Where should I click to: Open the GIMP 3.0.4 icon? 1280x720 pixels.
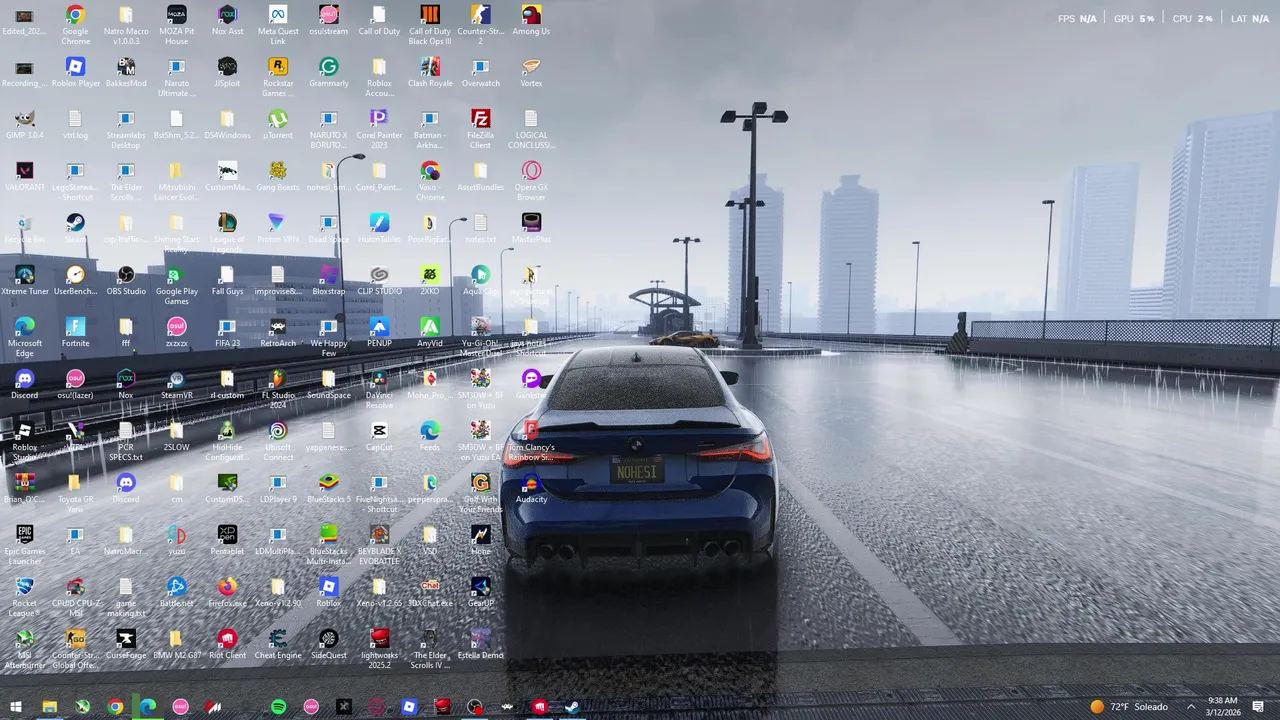tap(24, 124)
